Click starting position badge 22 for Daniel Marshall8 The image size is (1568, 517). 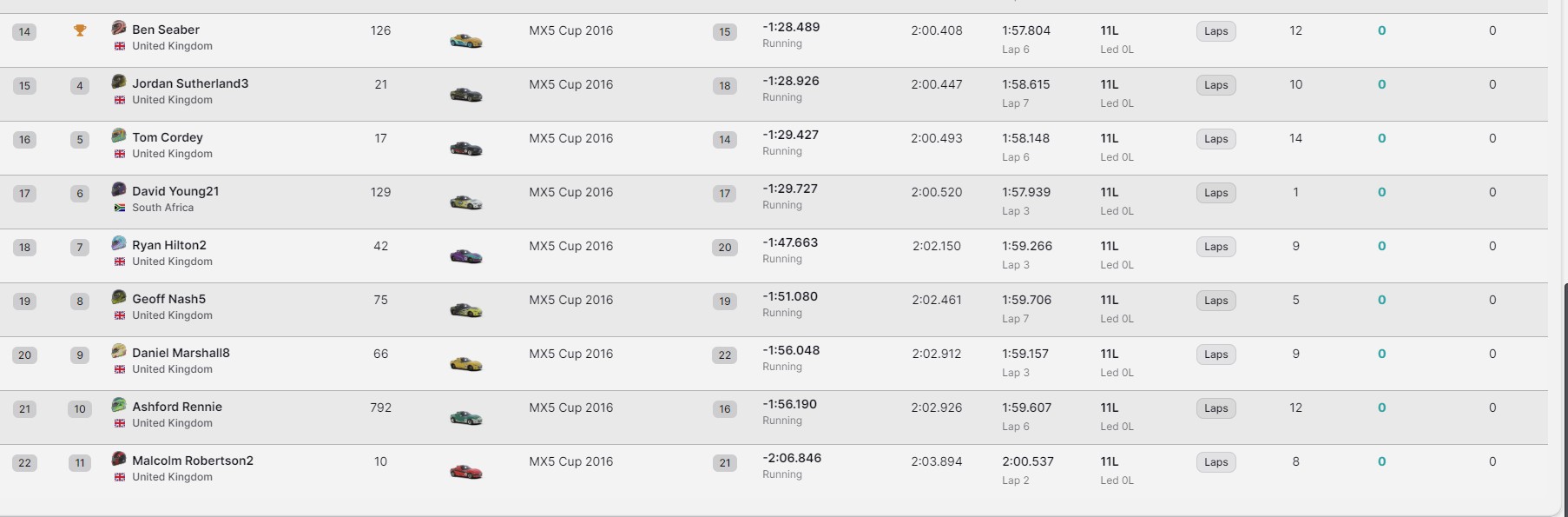725,355
